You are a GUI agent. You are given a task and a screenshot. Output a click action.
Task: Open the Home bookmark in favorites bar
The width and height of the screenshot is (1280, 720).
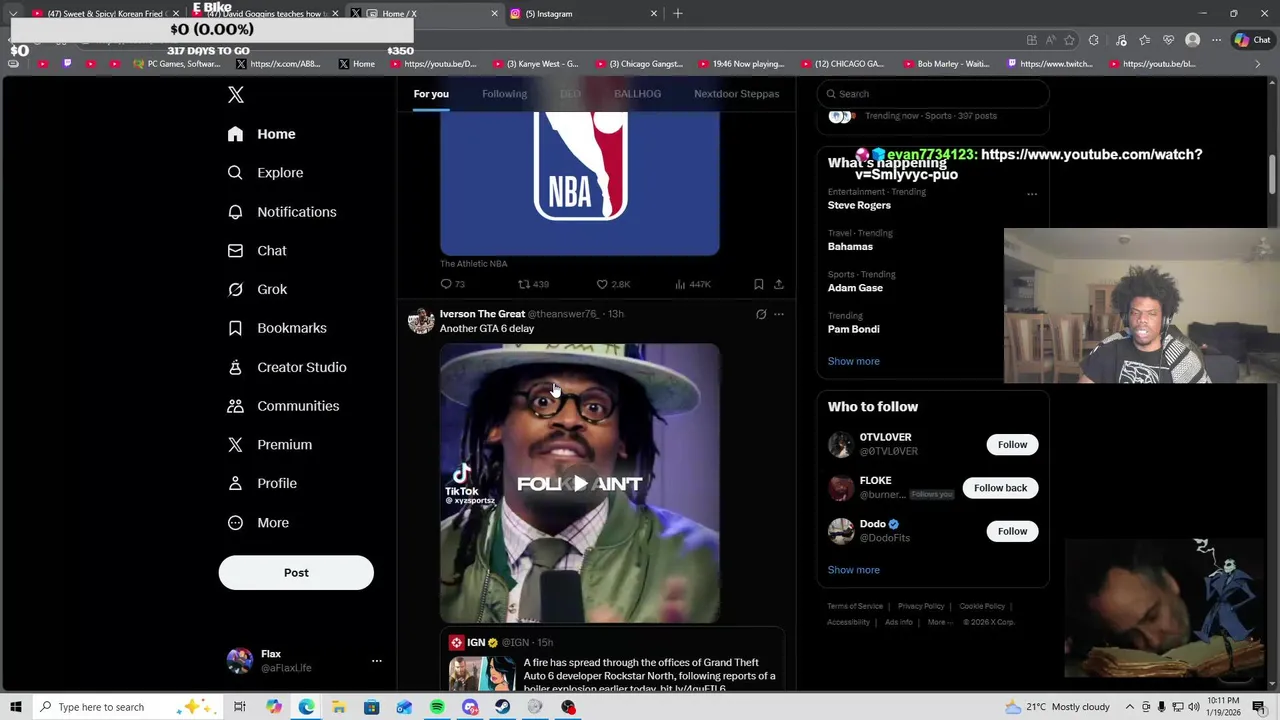pyautogui.click(x=357, y=64)
